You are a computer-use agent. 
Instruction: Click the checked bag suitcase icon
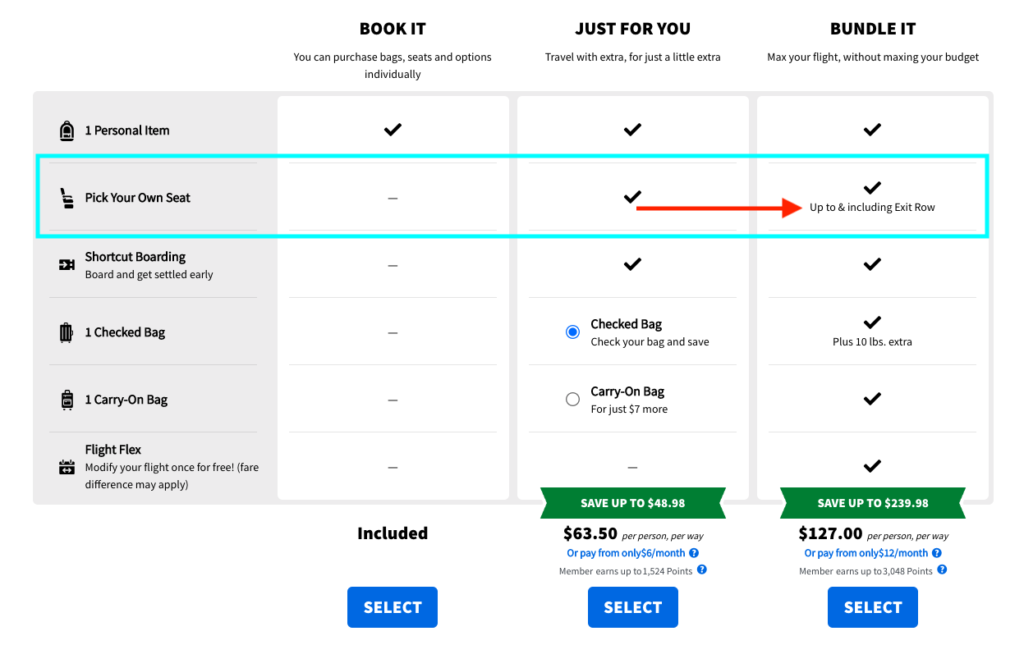click(x=66, y=332)
